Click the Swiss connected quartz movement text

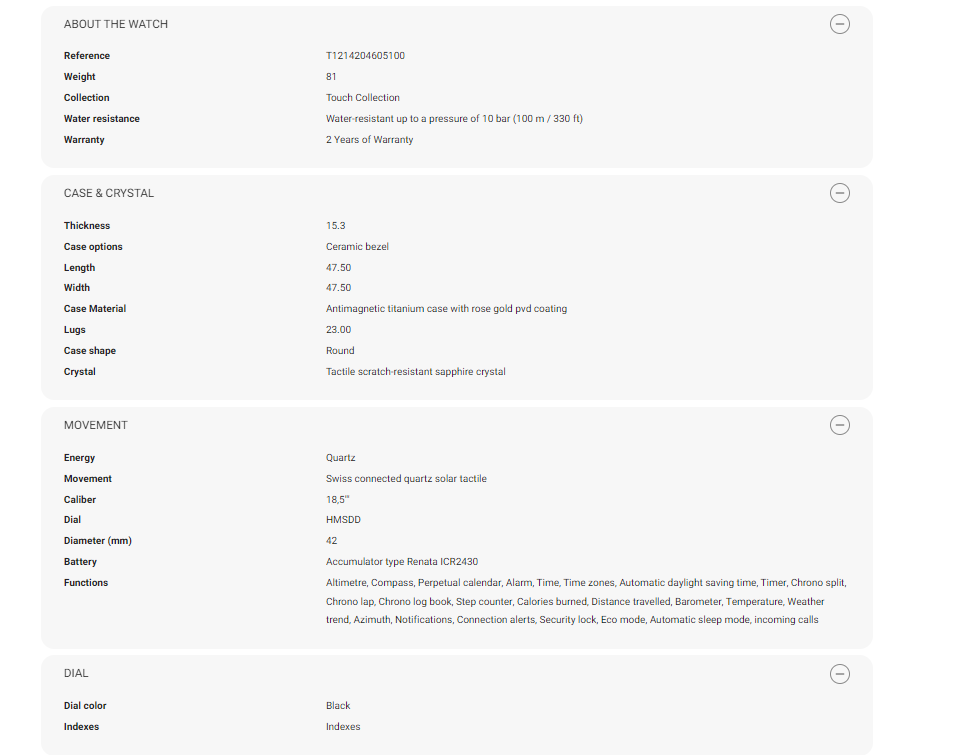coord(406,479)
